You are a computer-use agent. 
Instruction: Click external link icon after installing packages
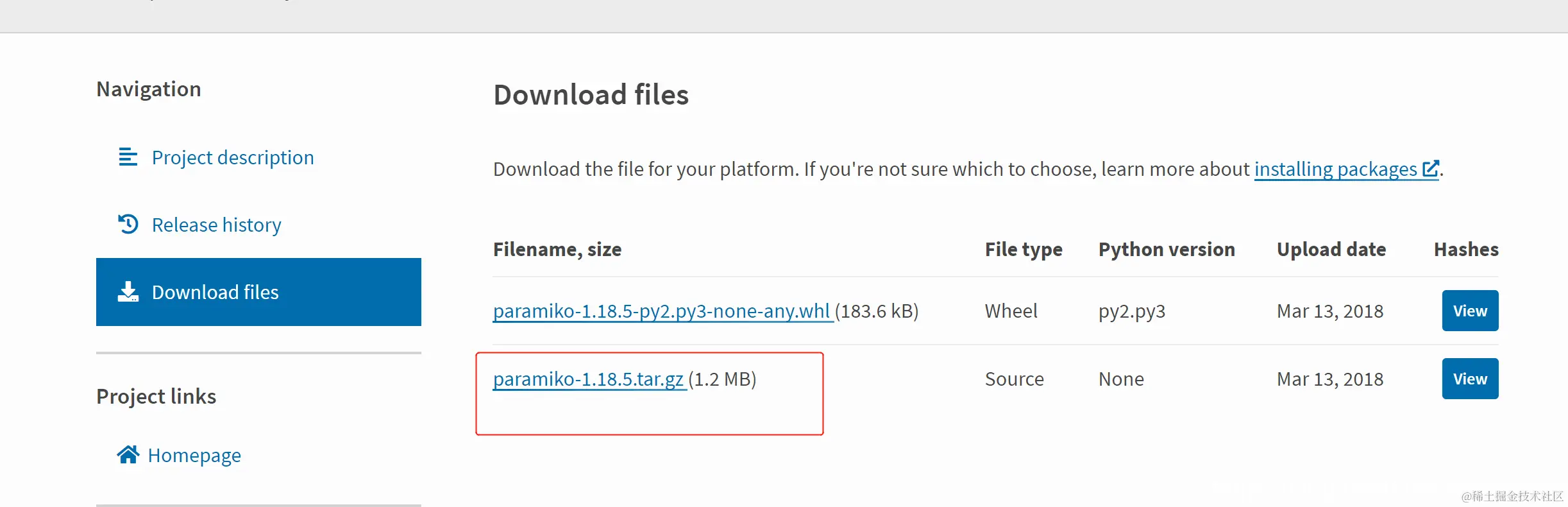point(1430,169)
